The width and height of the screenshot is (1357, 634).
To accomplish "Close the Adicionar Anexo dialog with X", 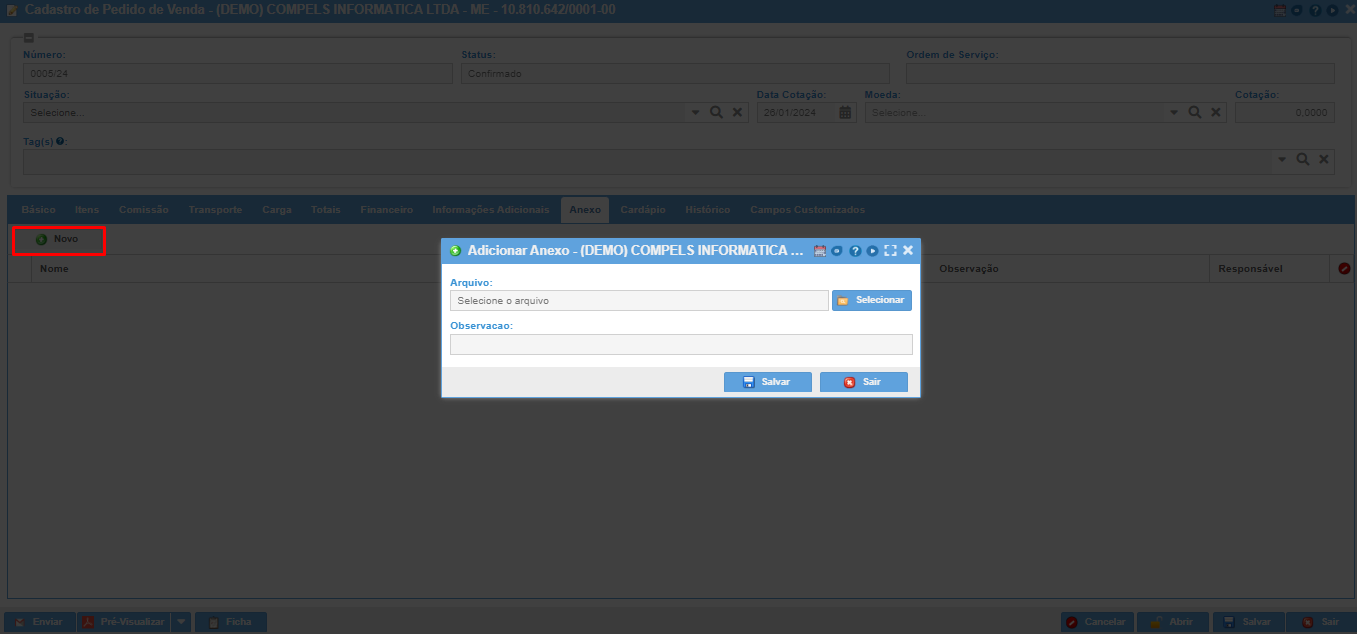I will tap(908, 251).
